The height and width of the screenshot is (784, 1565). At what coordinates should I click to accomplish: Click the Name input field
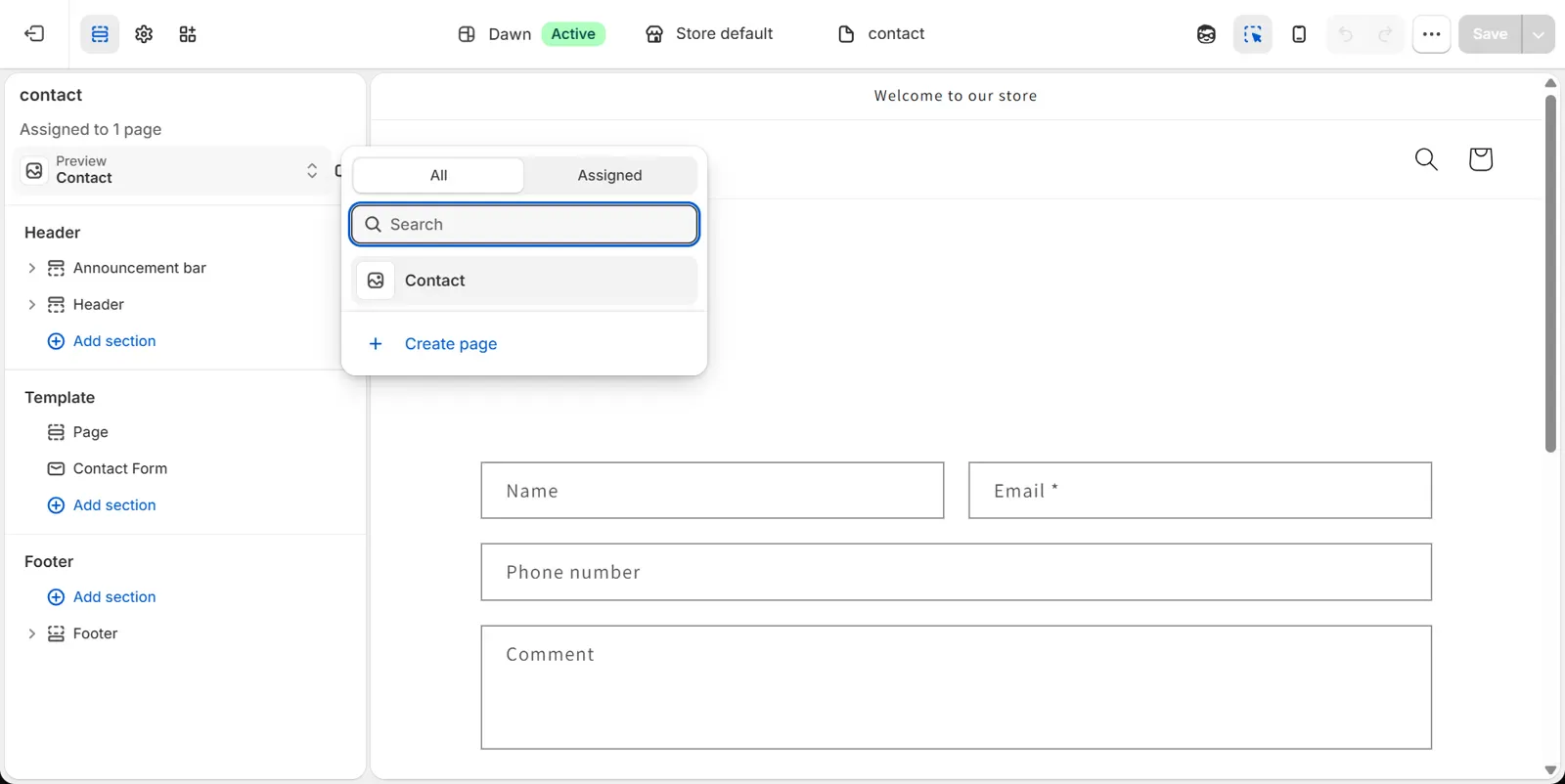click(712, 491)
